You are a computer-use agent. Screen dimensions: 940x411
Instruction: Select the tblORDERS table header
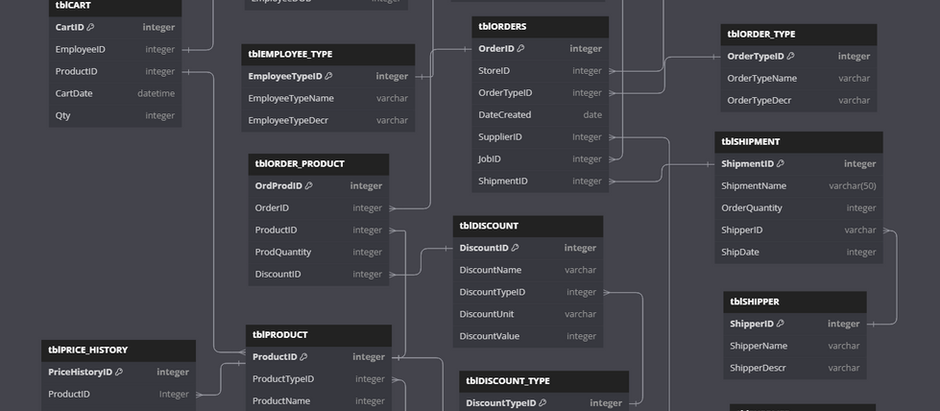click(540, 27)
